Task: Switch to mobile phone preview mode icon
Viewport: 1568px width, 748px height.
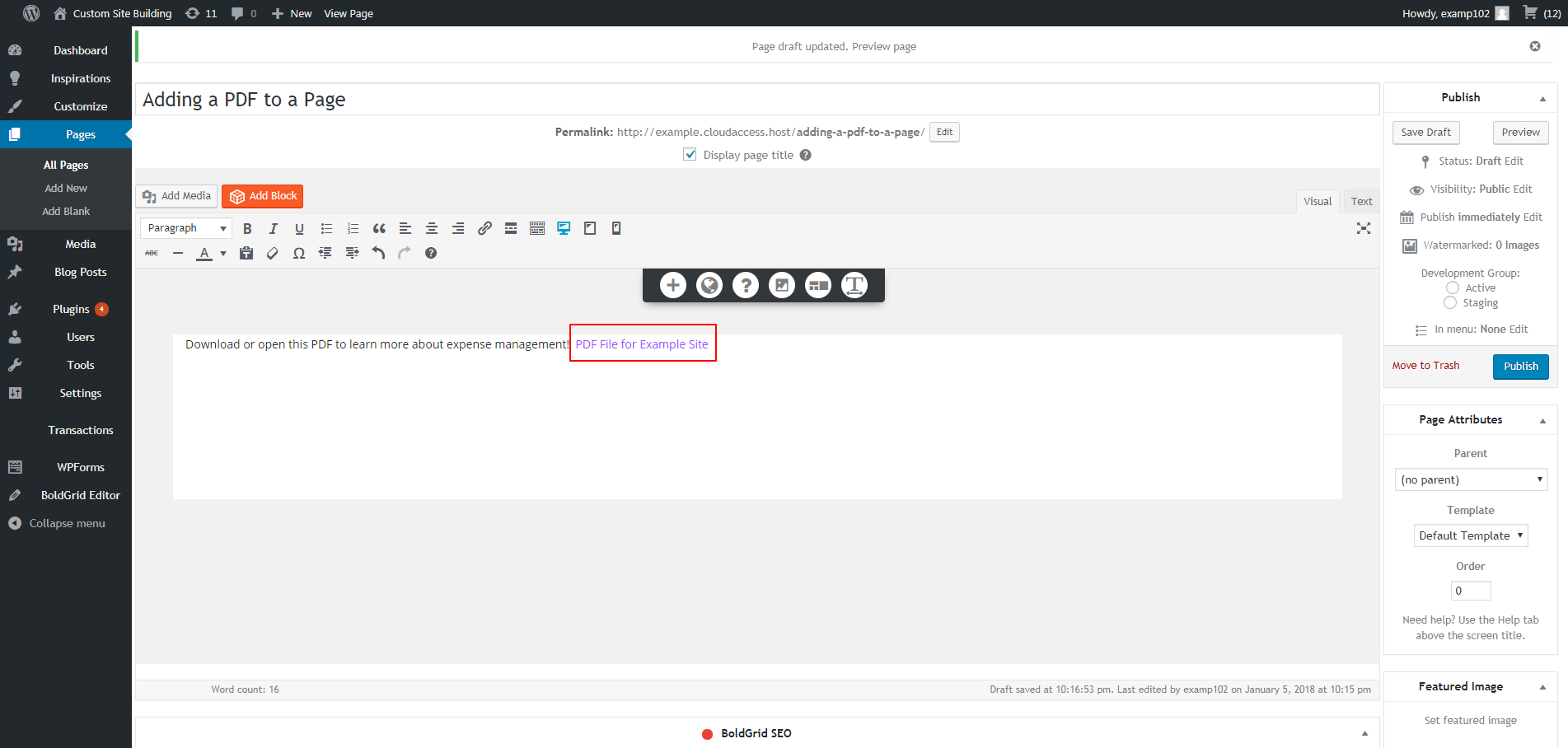Action: coord(616,229)
